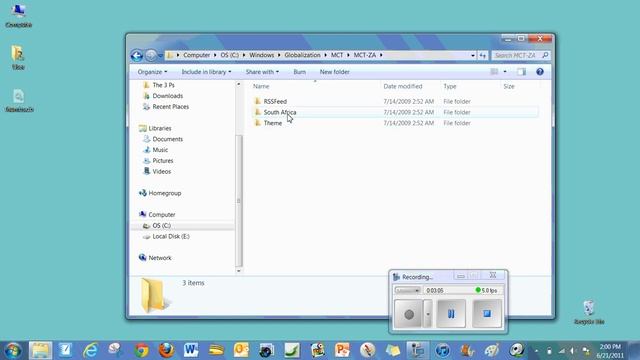Pause the screen recording

coord(451,314)
